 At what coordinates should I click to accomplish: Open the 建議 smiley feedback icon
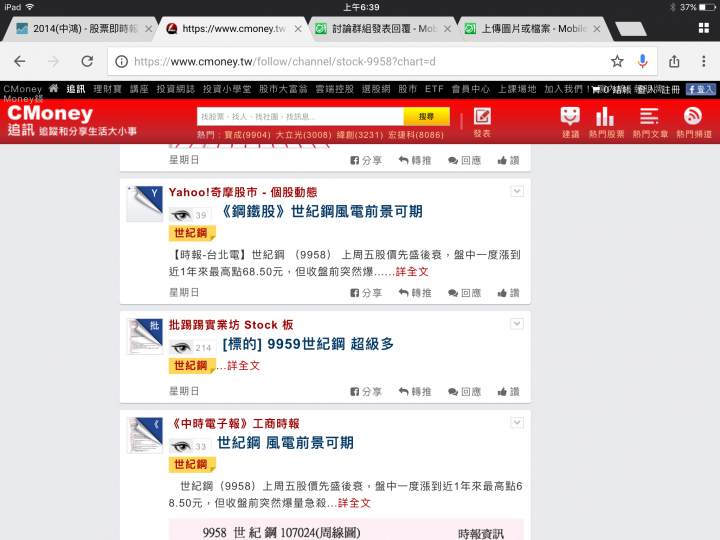570,122
